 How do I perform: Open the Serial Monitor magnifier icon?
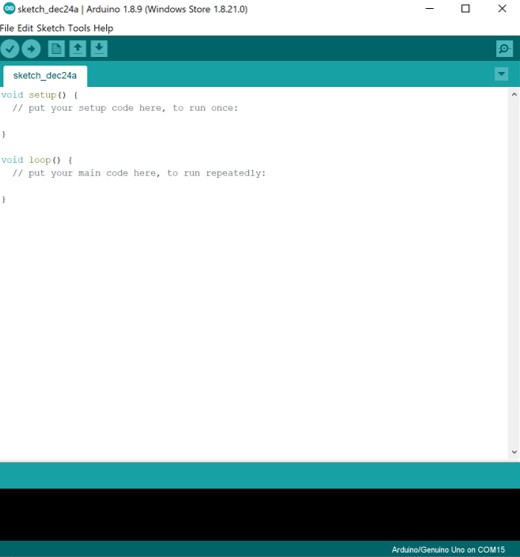tap(504, 49)
